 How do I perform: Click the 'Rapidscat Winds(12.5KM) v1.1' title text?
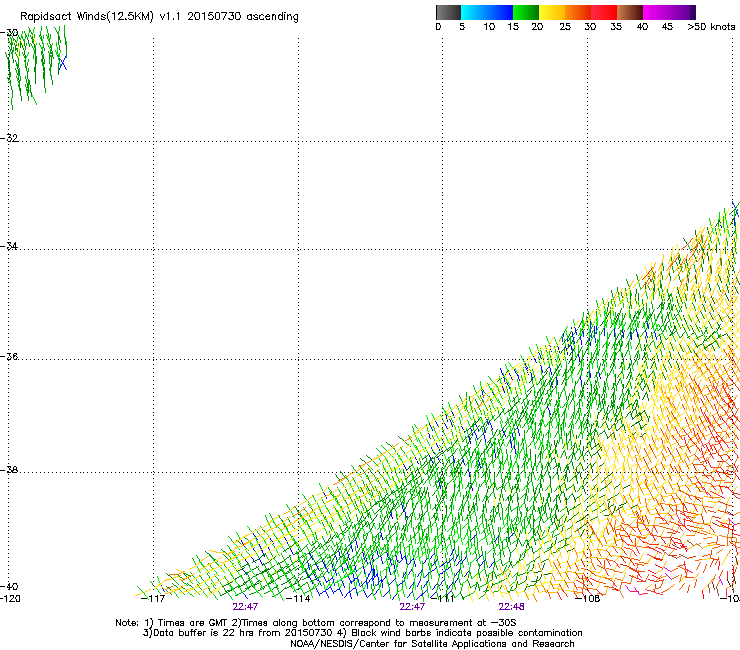click(x=101, y=17)
